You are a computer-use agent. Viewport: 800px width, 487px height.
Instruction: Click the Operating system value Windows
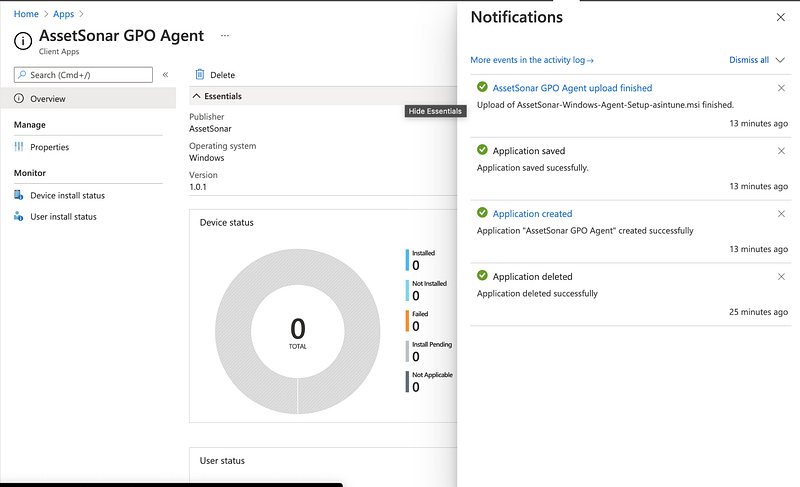click(x=207, y=158)
